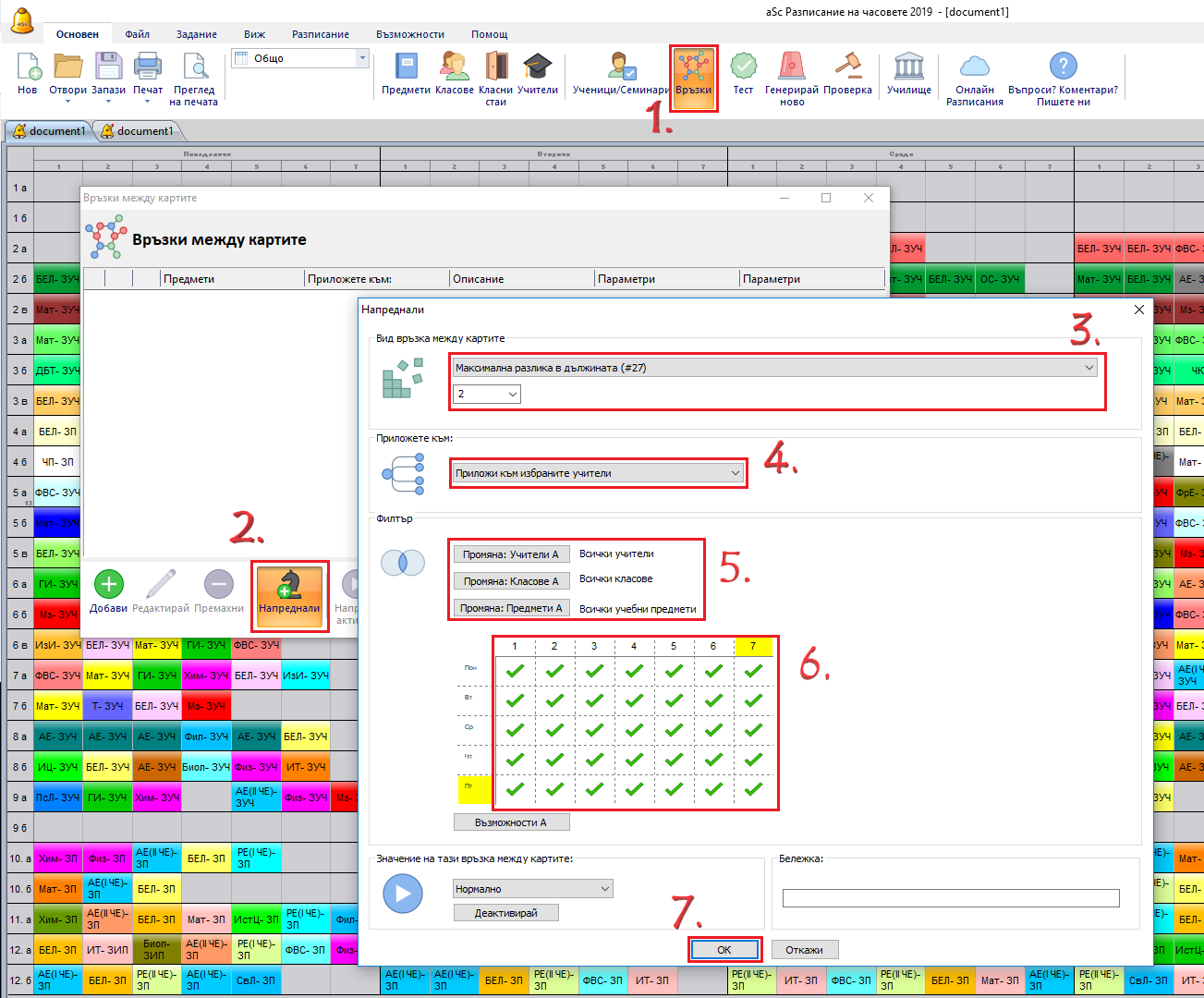Click the Бележка text field
Screen dimensions: 1204x998
click(x=950, y=898)
